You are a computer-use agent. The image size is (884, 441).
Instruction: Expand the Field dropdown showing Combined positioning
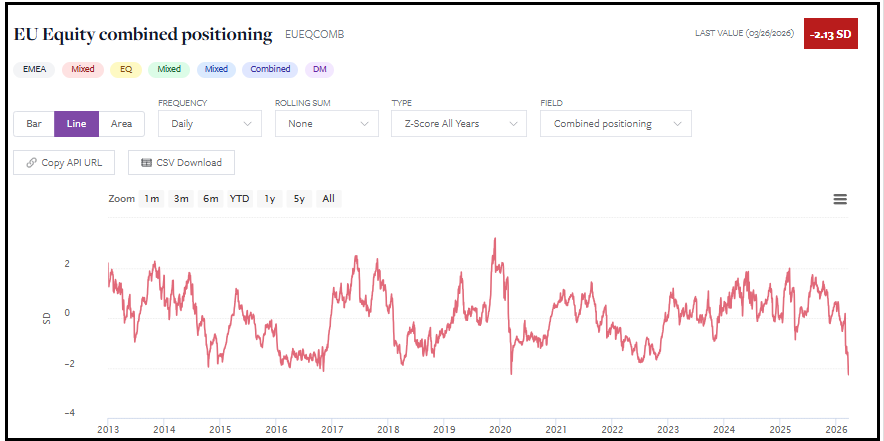615,124
